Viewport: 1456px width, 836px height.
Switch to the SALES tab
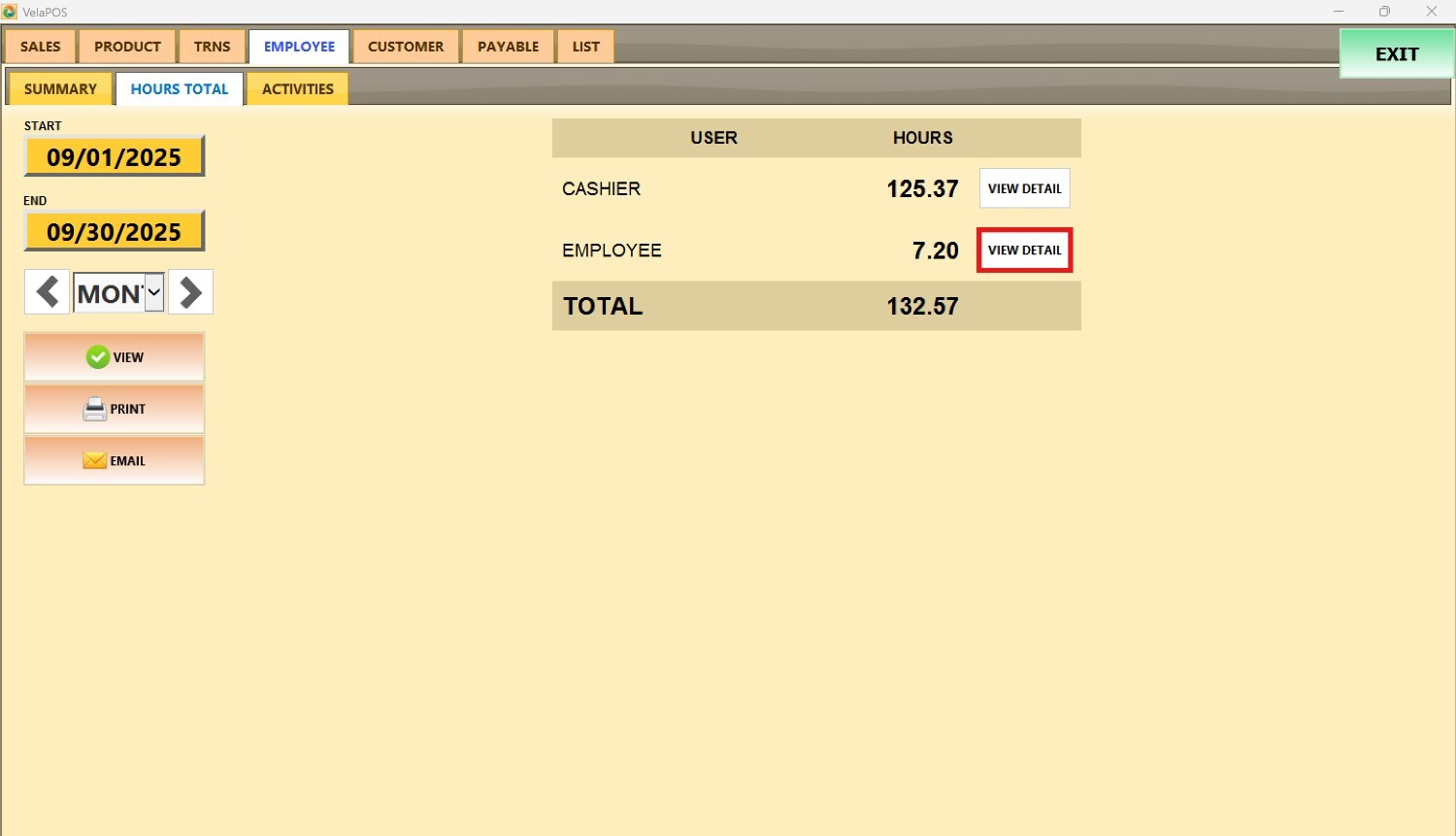[41, 47]
